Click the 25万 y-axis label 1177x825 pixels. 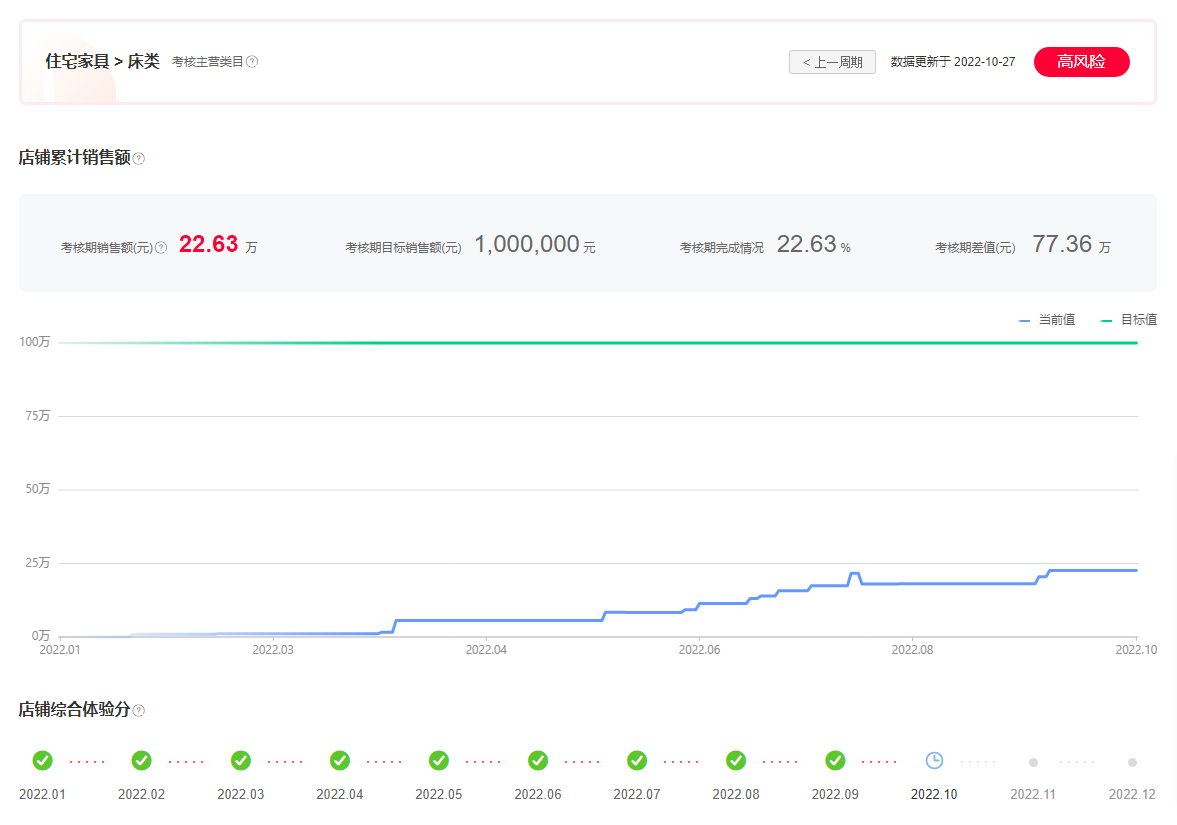[38, 562]
